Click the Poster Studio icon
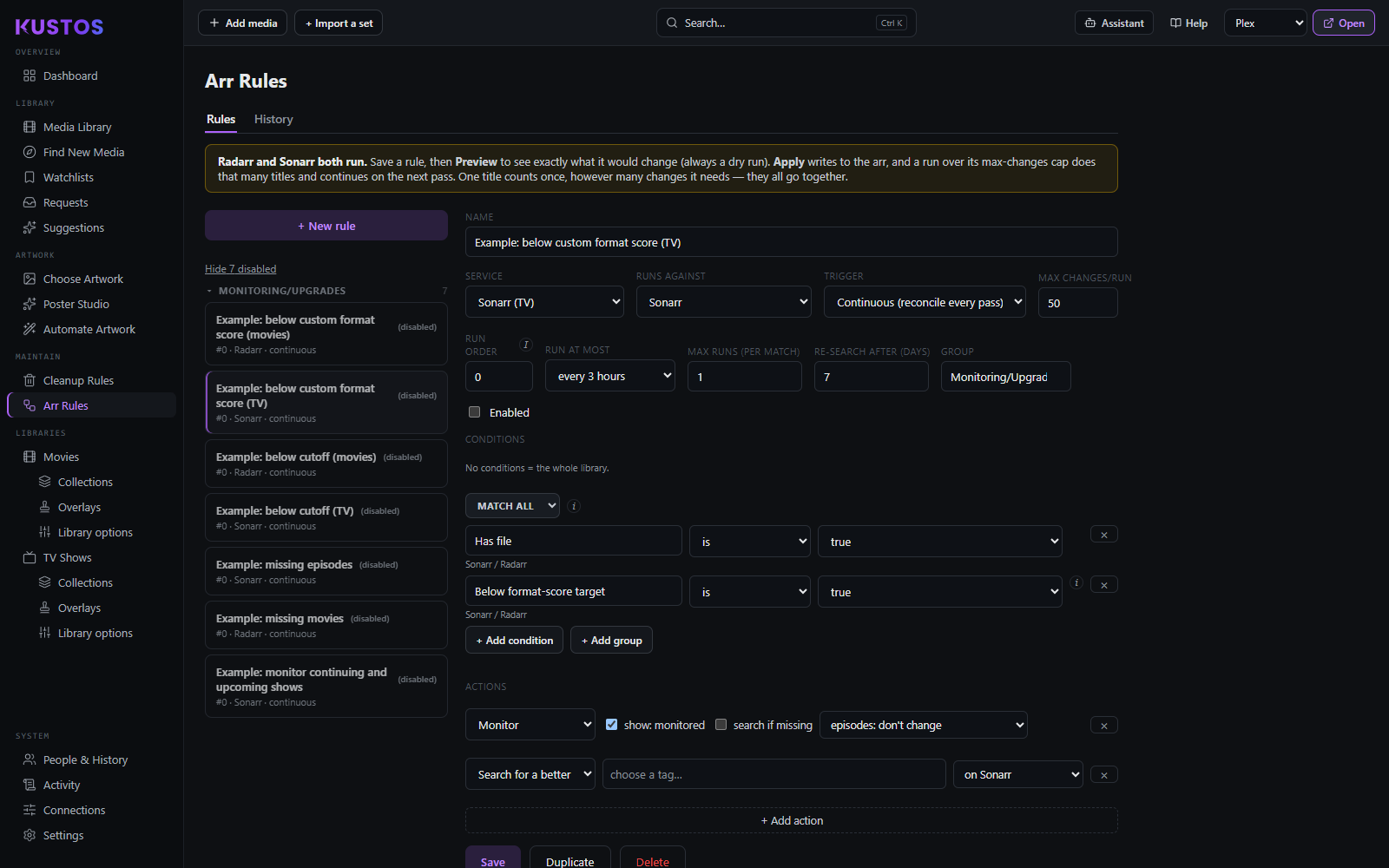The image size is (1389, 868). (30, 304)
